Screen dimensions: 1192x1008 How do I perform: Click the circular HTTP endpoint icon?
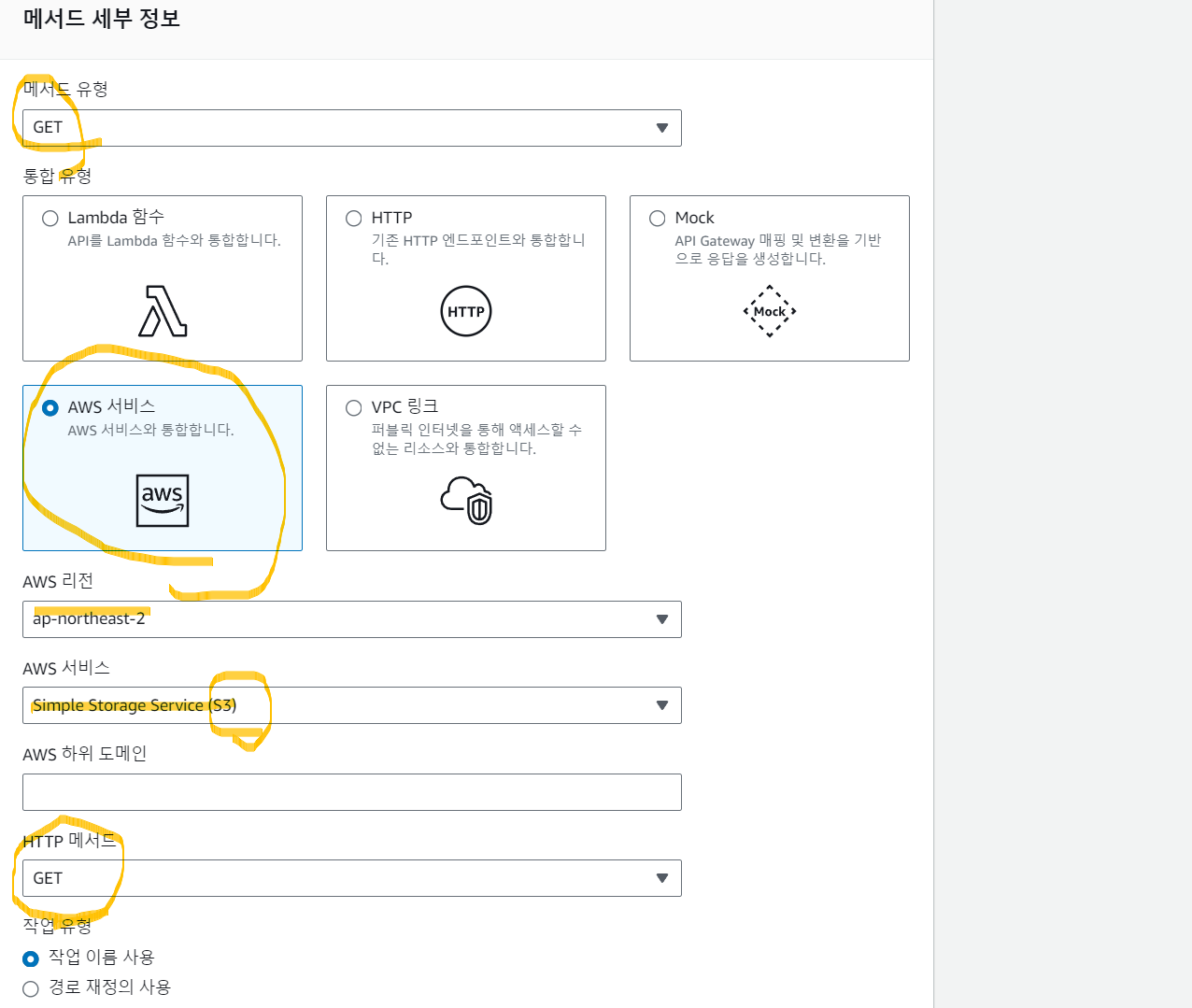pos(466,311)
